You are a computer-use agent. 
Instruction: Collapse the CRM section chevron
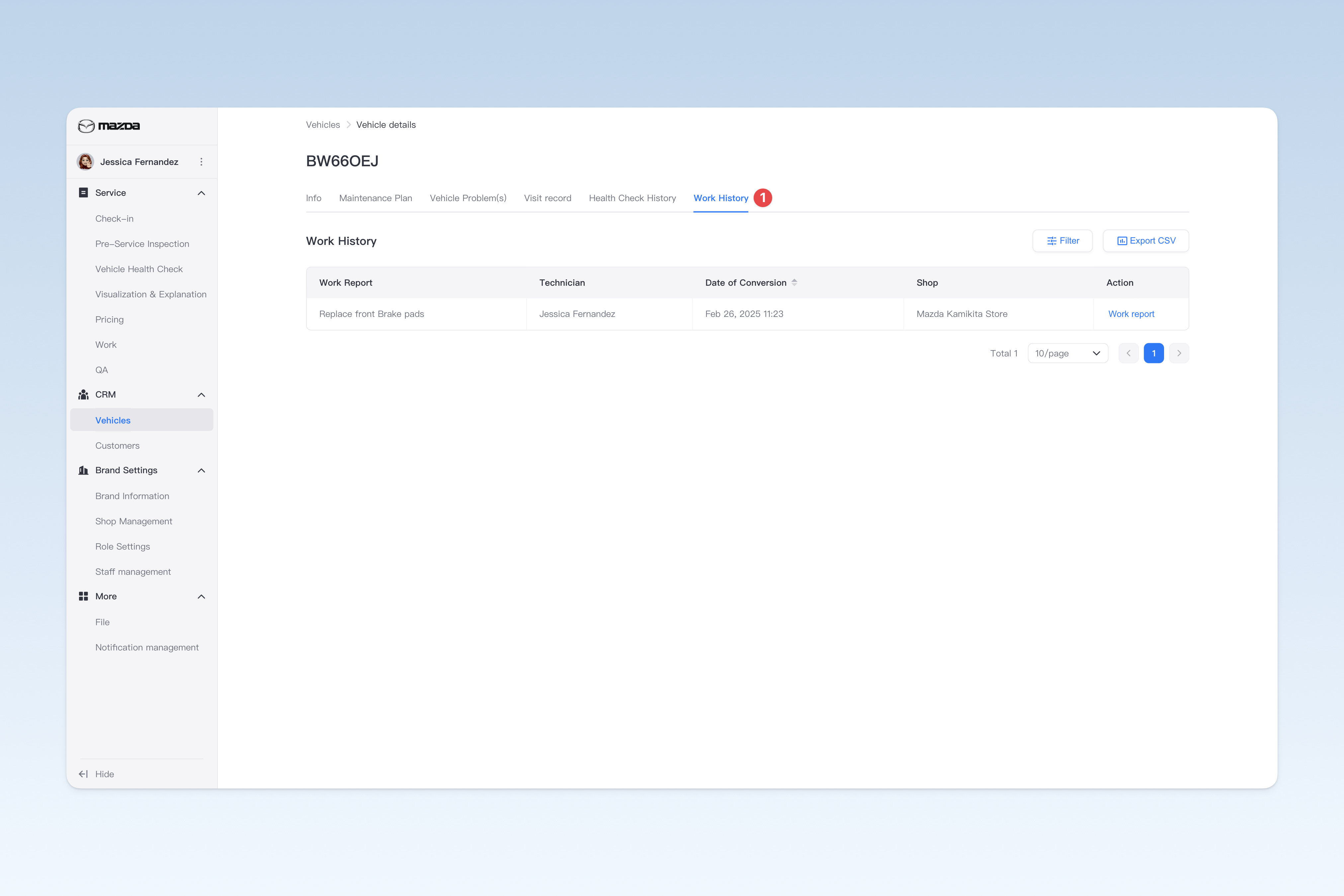(x=201, y=395)
